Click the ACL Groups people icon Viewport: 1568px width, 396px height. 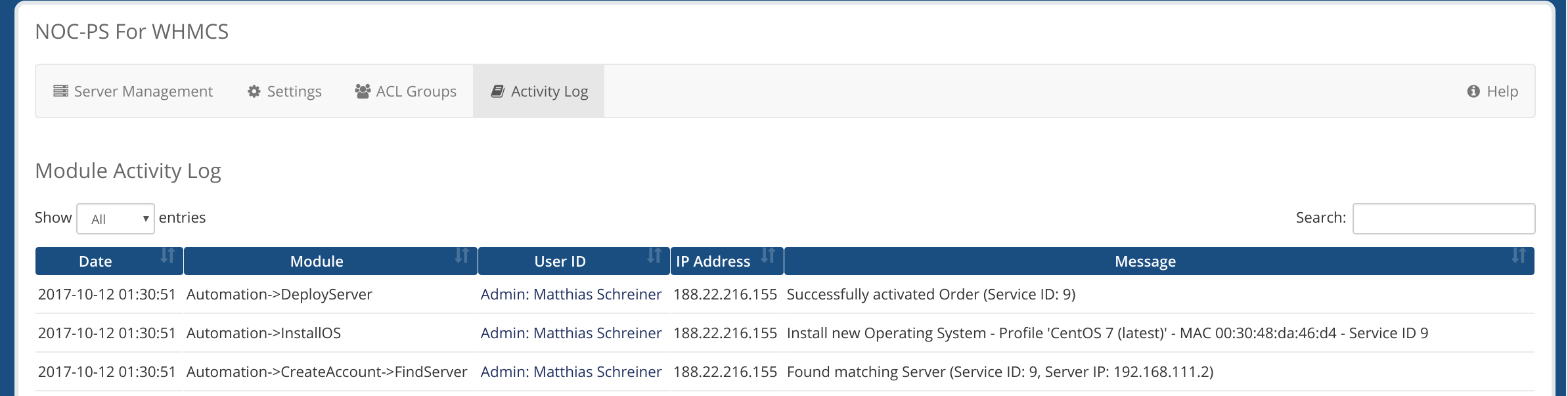click(363, 91)
